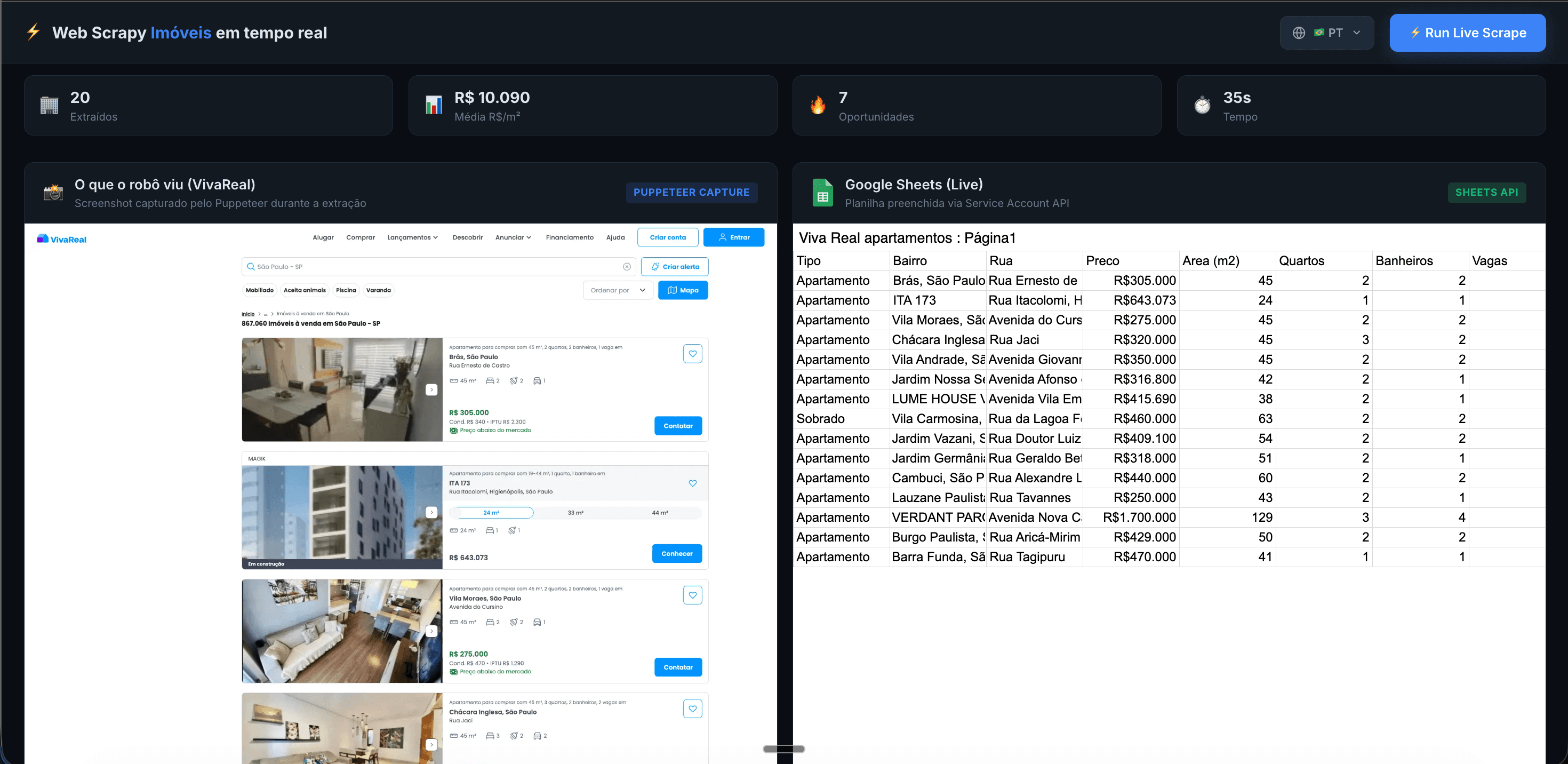Select the language globe icon in header
This screenshot has width=1568, height=764.
tap(1300, 32)
